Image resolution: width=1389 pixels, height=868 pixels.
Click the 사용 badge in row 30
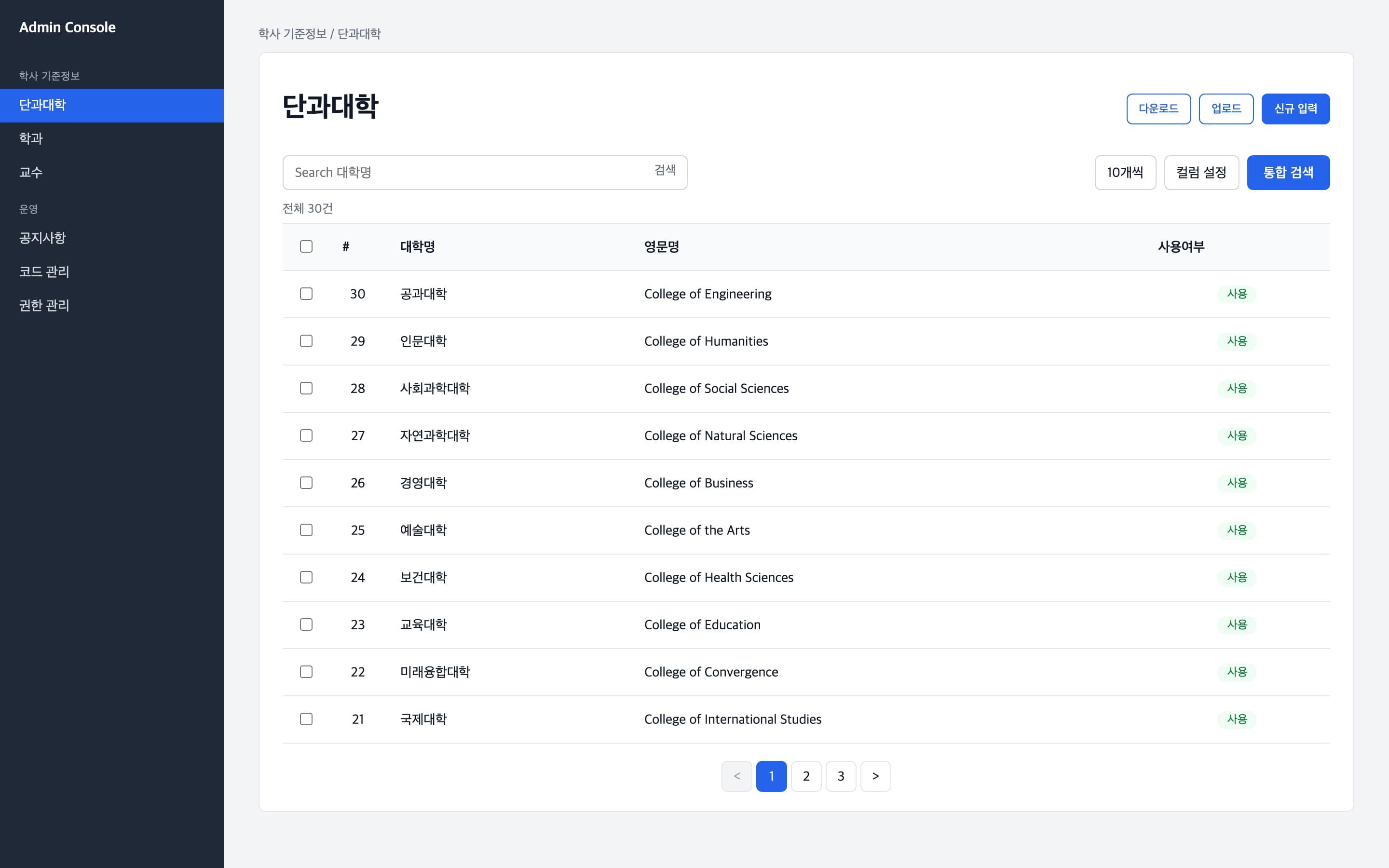pyautogui.click(x=1237, y=294)
